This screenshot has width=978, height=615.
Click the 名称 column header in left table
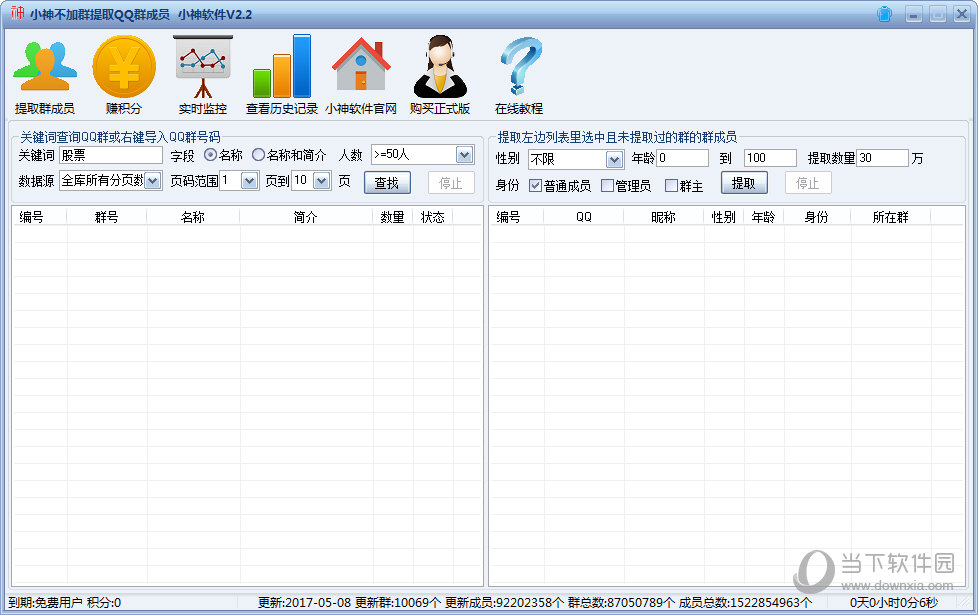point(193,216)
